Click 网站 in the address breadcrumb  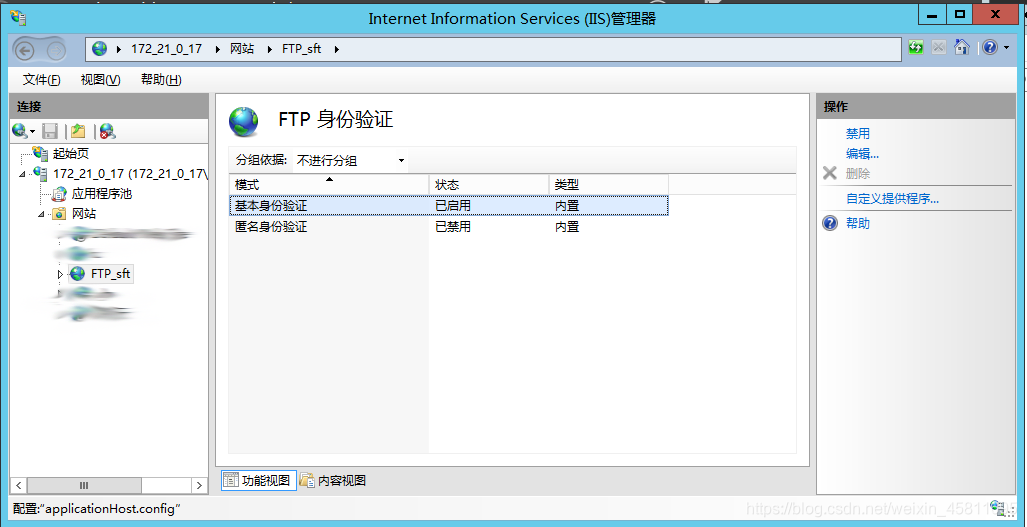pyautogui.click(x=242, y=48)
